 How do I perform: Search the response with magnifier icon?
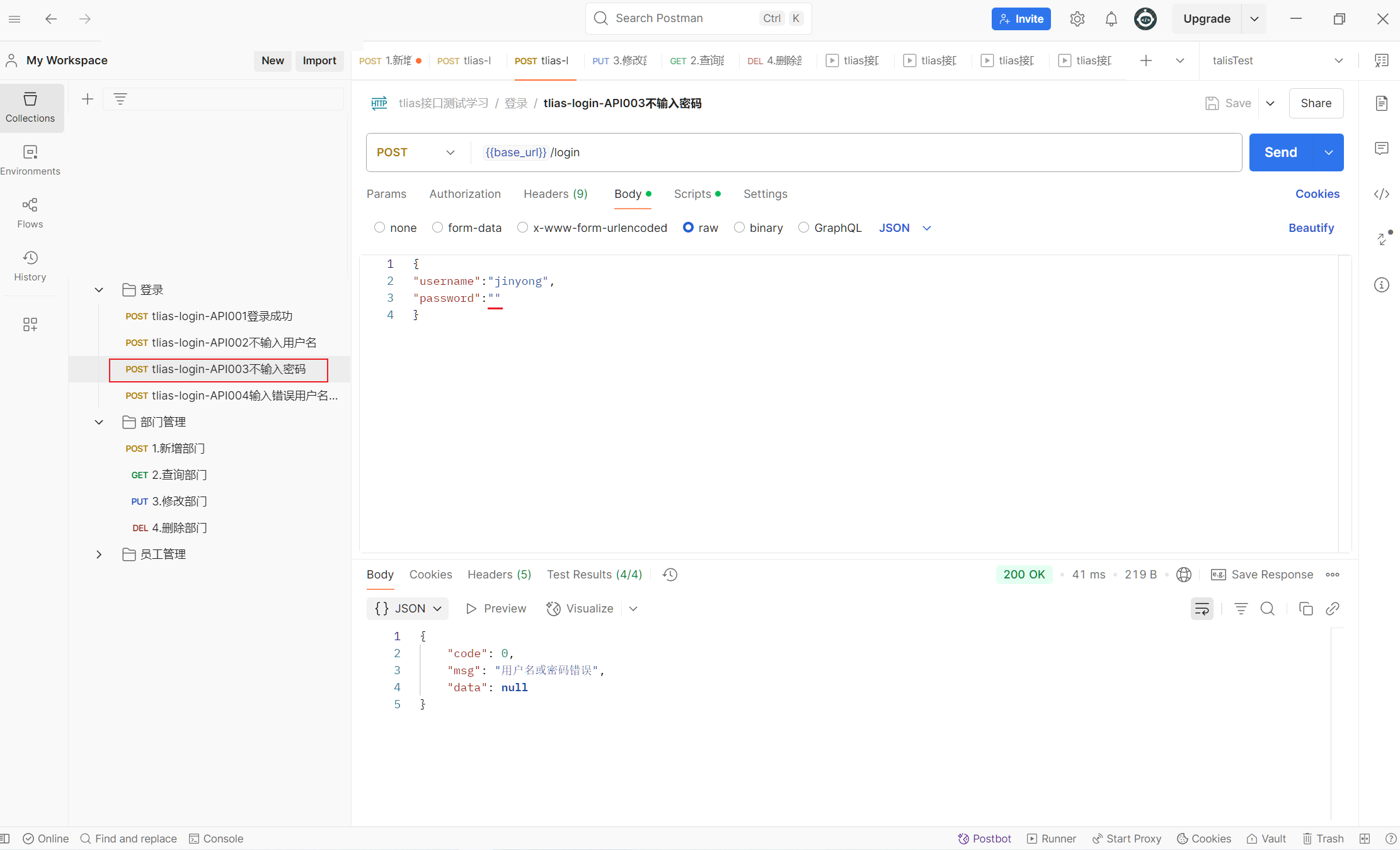(x=1267, y=609)
